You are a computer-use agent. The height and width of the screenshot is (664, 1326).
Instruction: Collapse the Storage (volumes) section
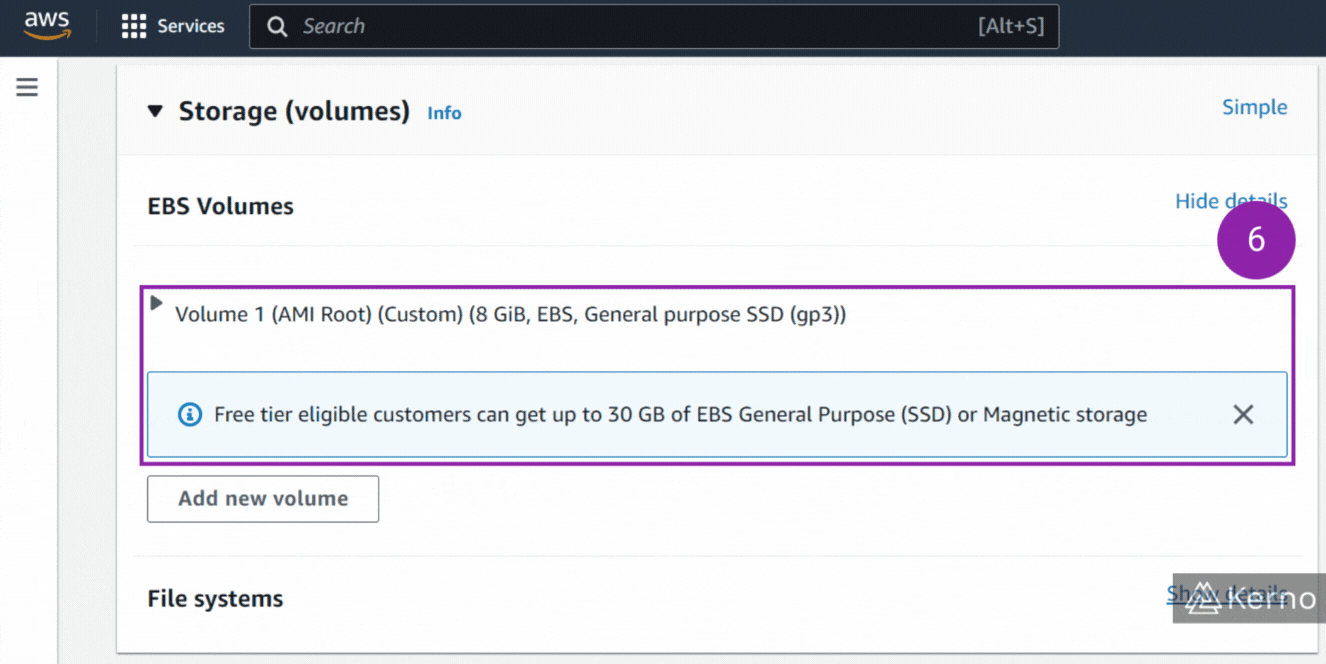pyautogui.click(x=155, y=111)
